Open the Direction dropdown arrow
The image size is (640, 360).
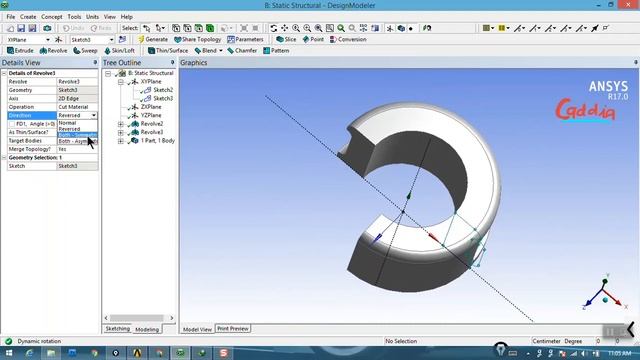[94, 116]
